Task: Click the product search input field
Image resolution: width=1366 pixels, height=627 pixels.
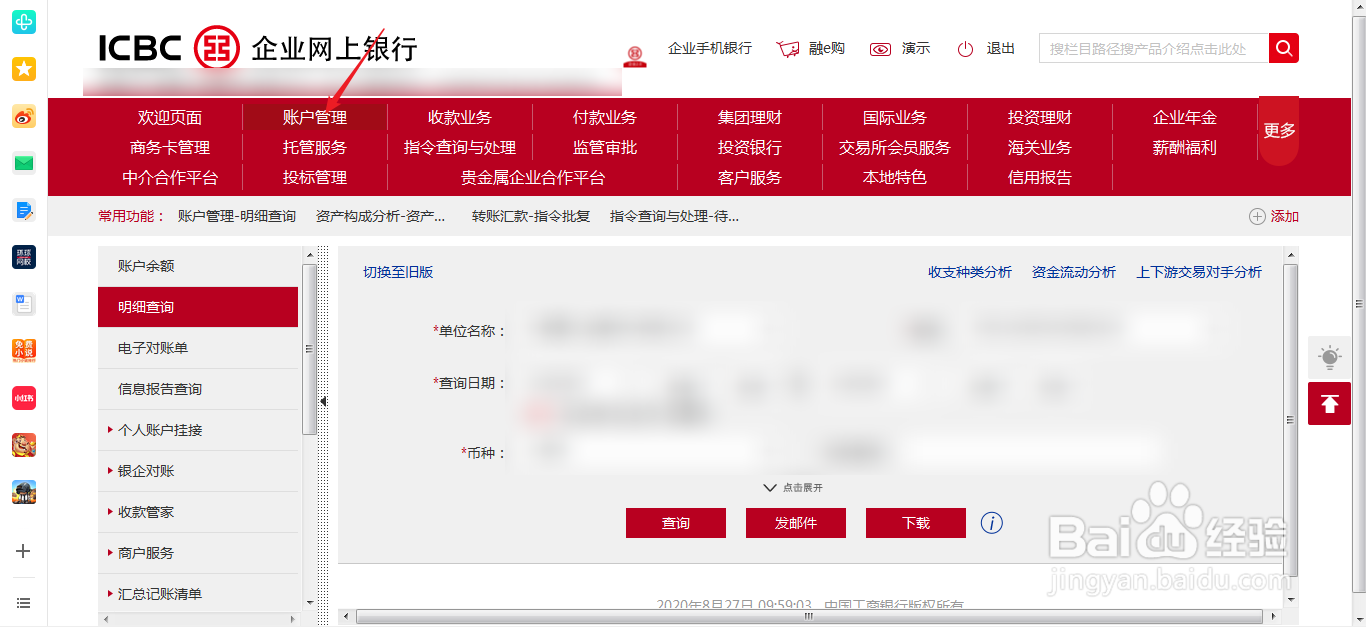Action: click(x=1154, y=48)
